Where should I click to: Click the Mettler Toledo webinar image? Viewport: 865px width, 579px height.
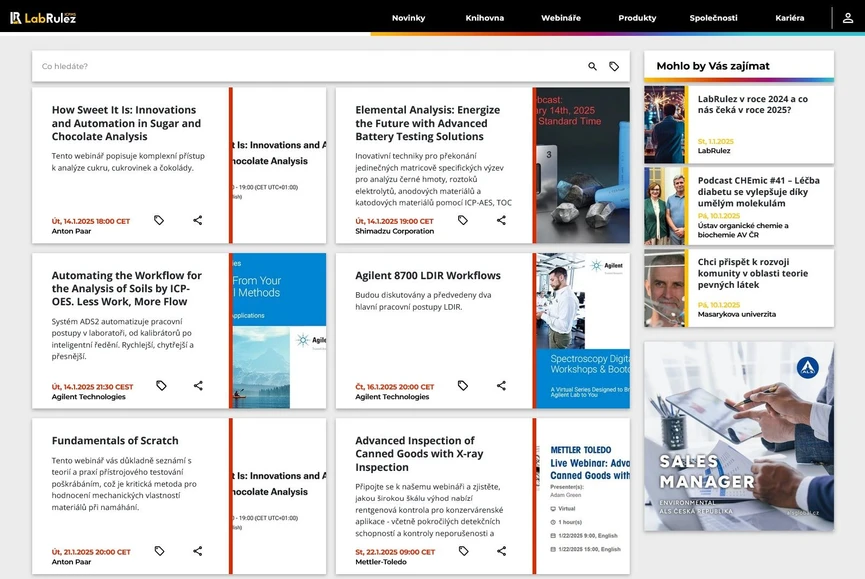583,496
